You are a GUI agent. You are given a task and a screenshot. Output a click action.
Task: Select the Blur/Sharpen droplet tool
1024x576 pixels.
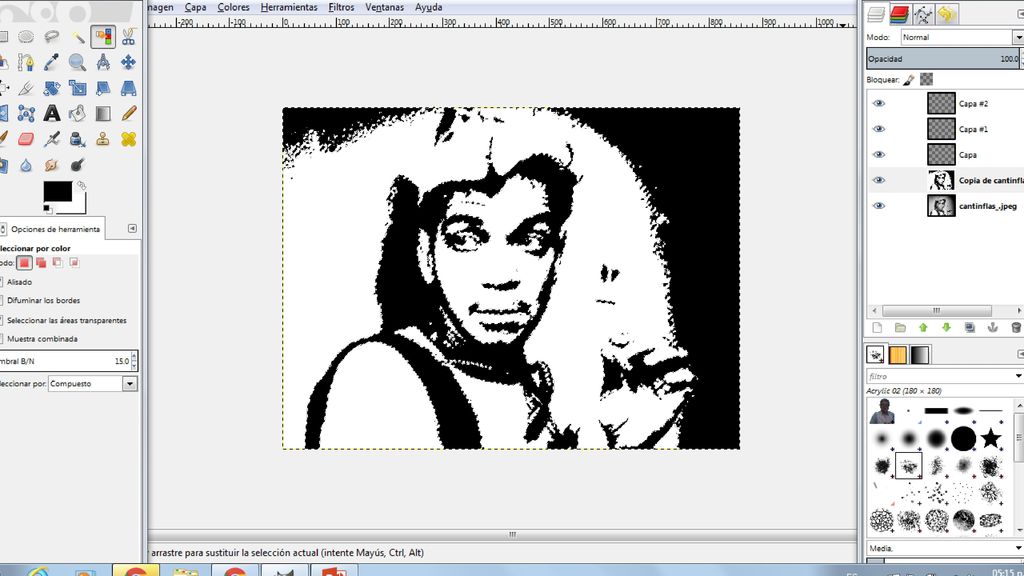(26, 165)
